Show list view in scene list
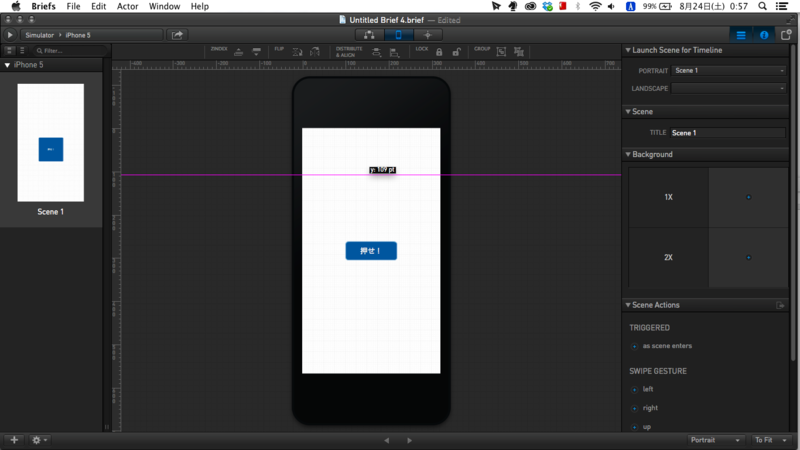The width and height of the screenshot is (800, 450). [22, 51]
